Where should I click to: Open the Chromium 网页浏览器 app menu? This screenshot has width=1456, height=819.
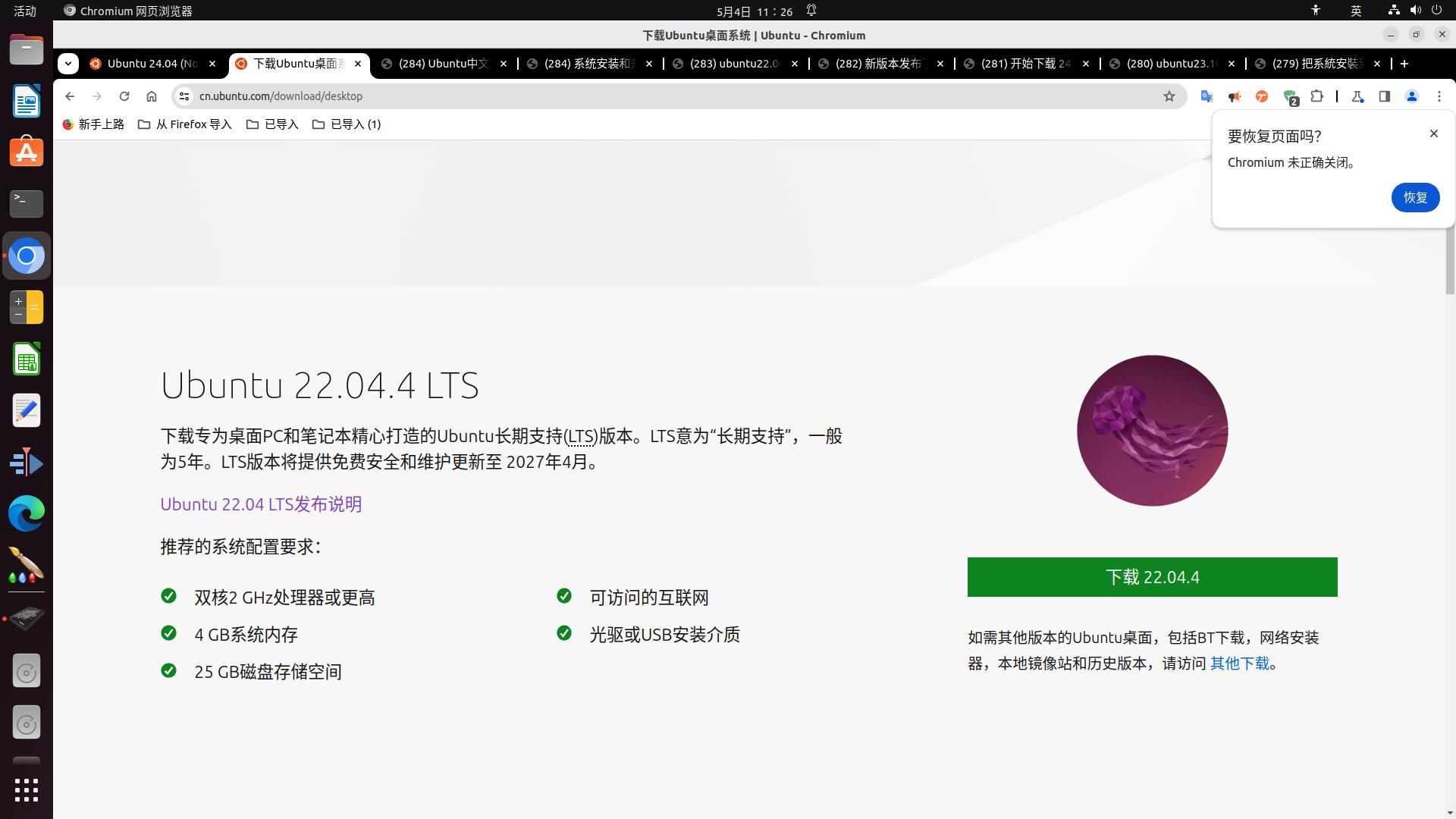click(x=127, y=11)
